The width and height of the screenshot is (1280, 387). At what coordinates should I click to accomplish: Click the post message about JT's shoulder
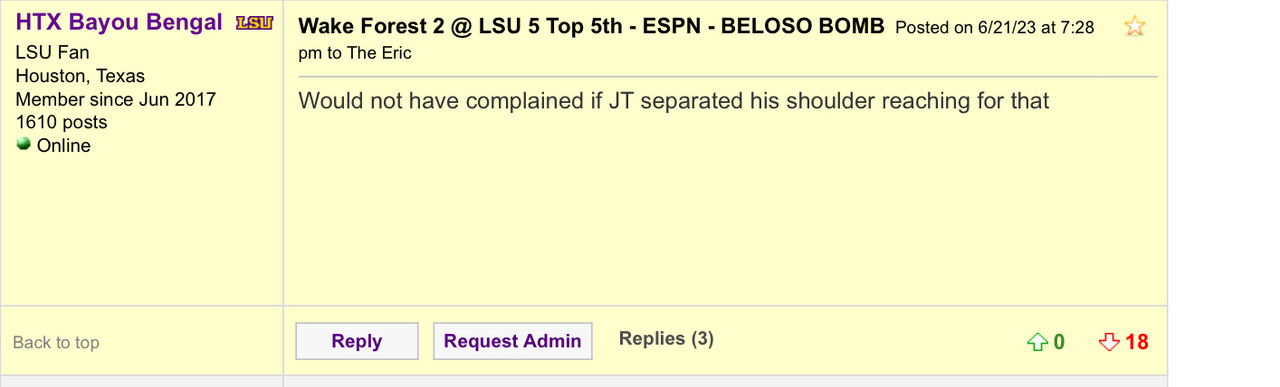pyautogui.click(x=674, y=101)
